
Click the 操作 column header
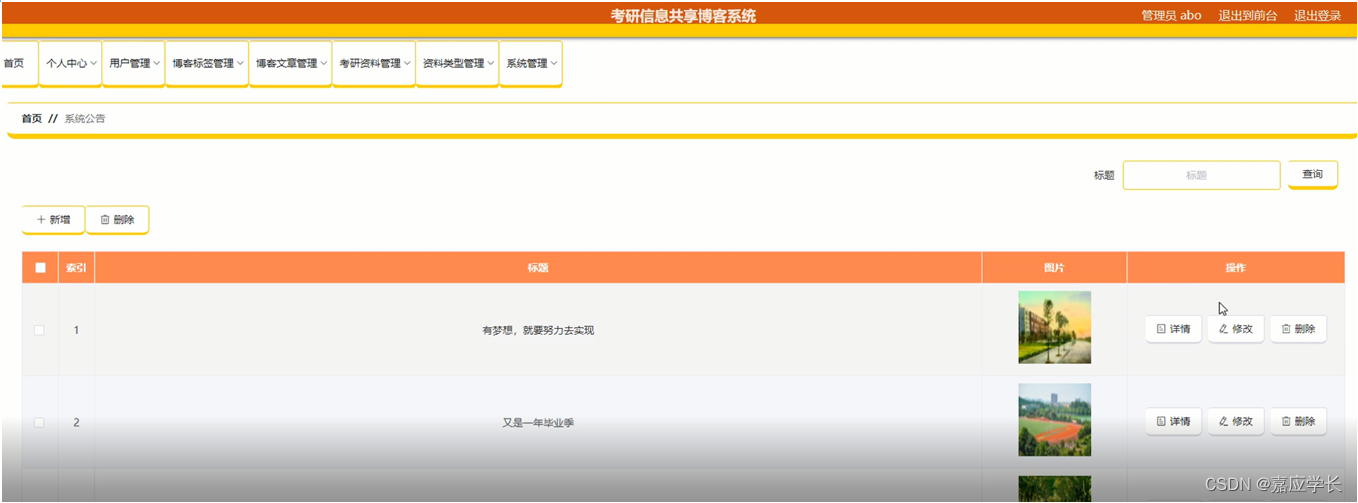click(1236, 268)
